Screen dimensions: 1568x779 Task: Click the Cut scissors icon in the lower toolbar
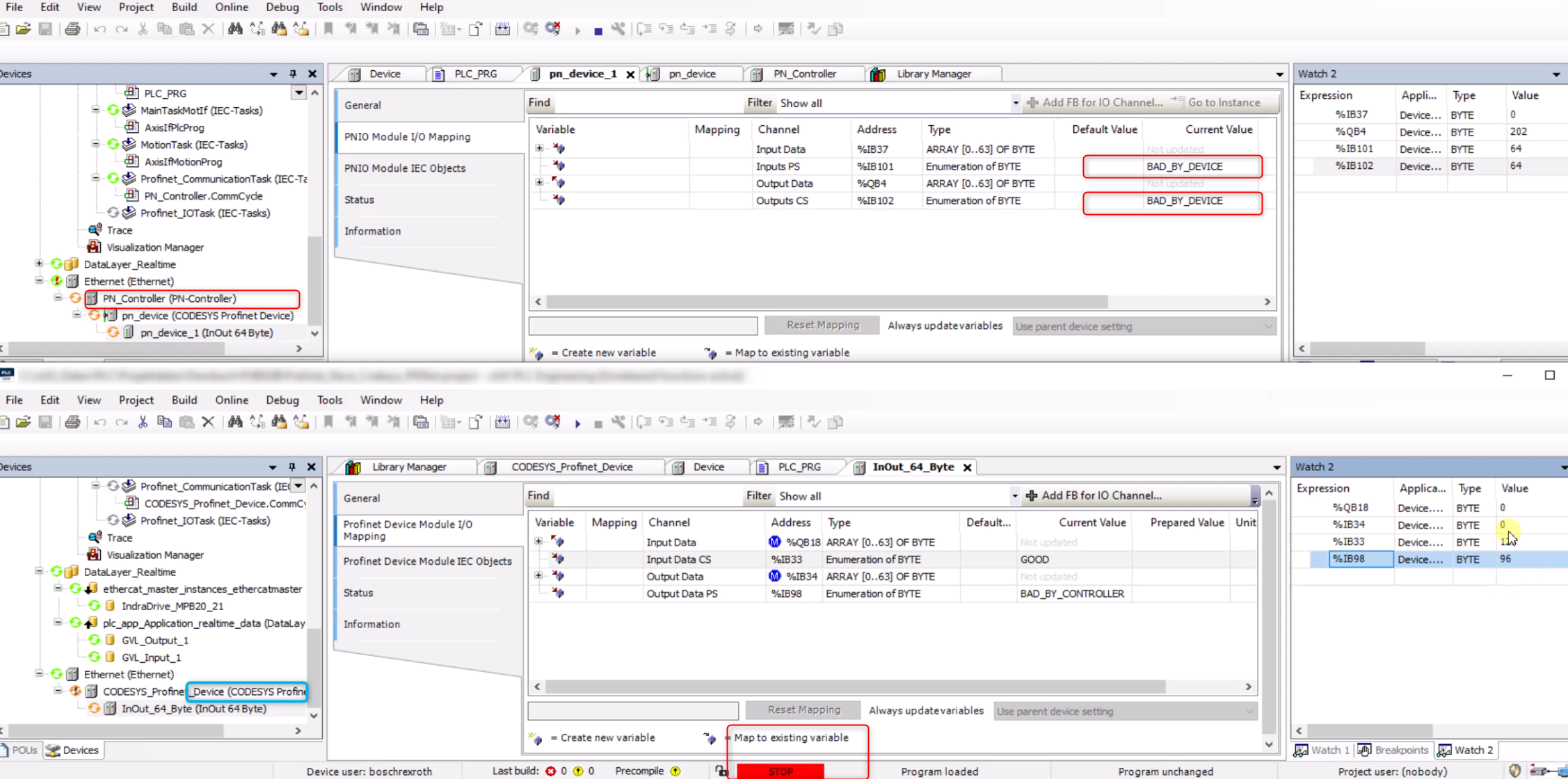pos(143,422)
